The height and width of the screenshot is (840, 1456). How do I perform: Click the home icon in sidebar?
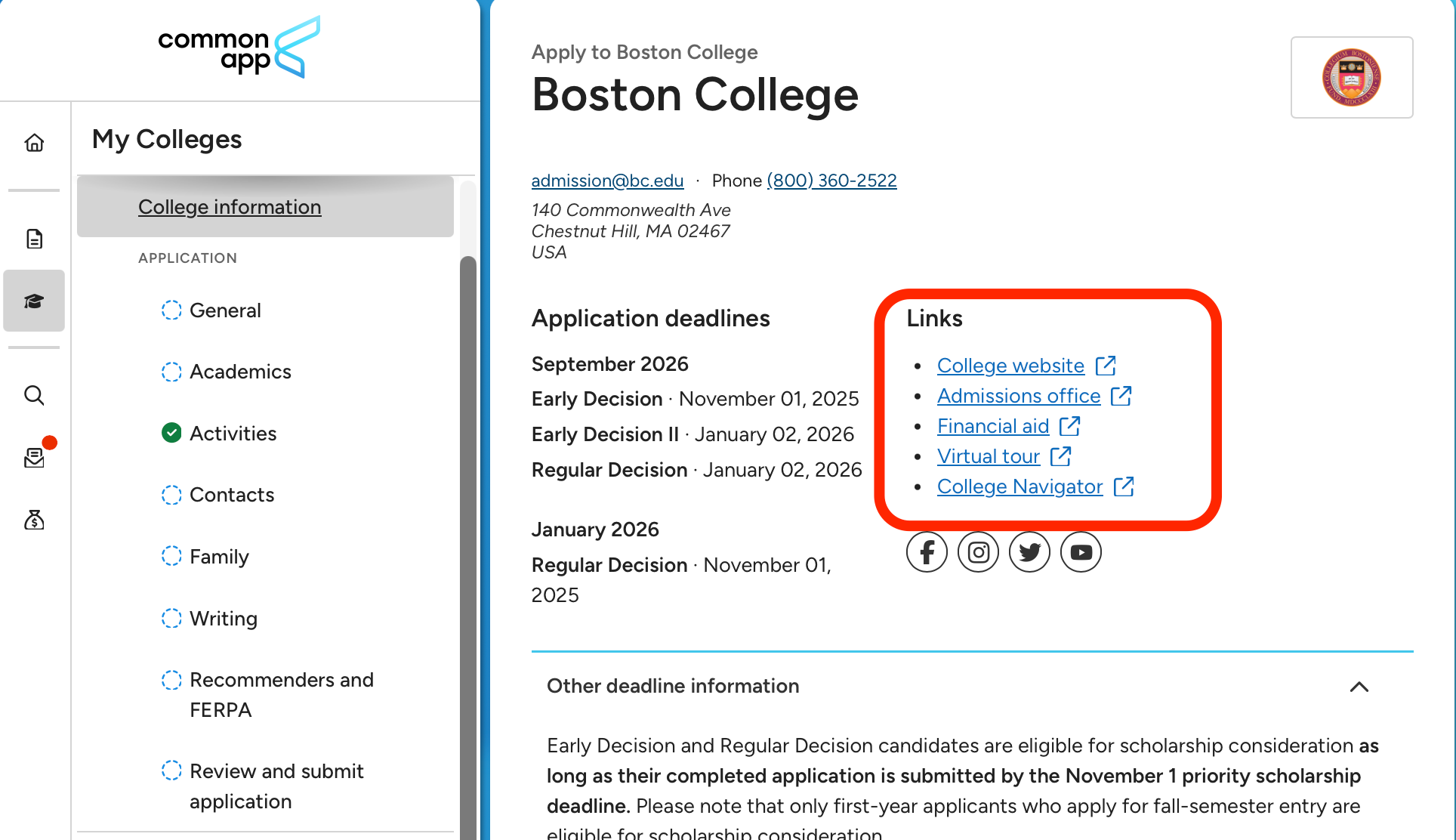pos(34,143)
